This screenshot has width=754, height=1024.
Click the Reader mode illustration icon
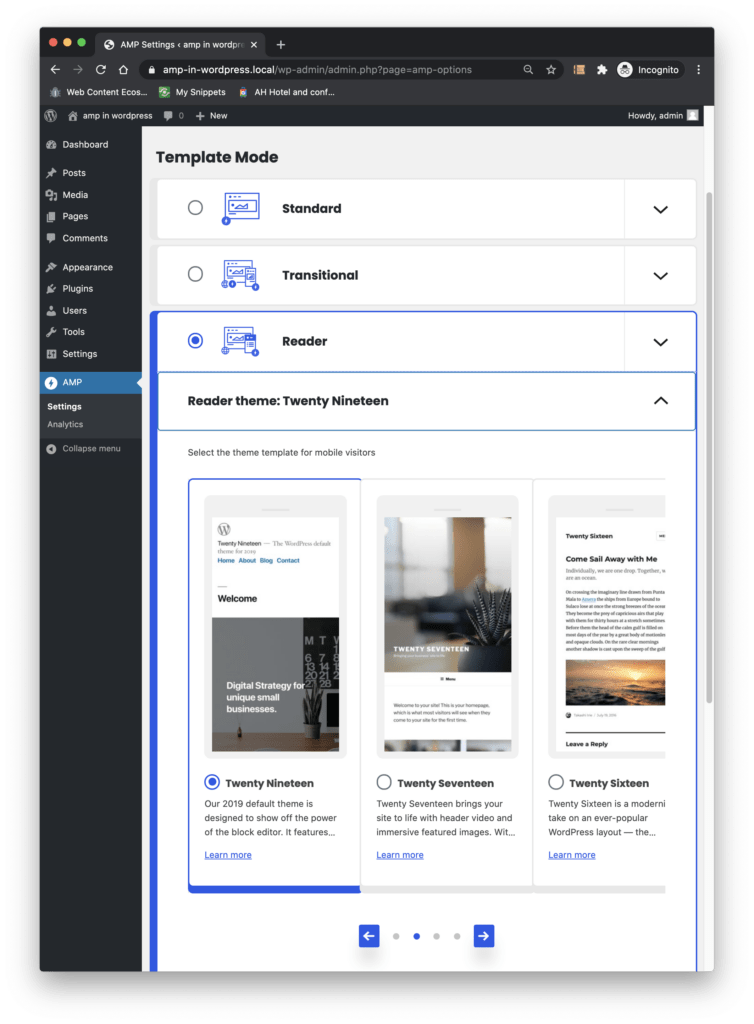coord(240,341)
